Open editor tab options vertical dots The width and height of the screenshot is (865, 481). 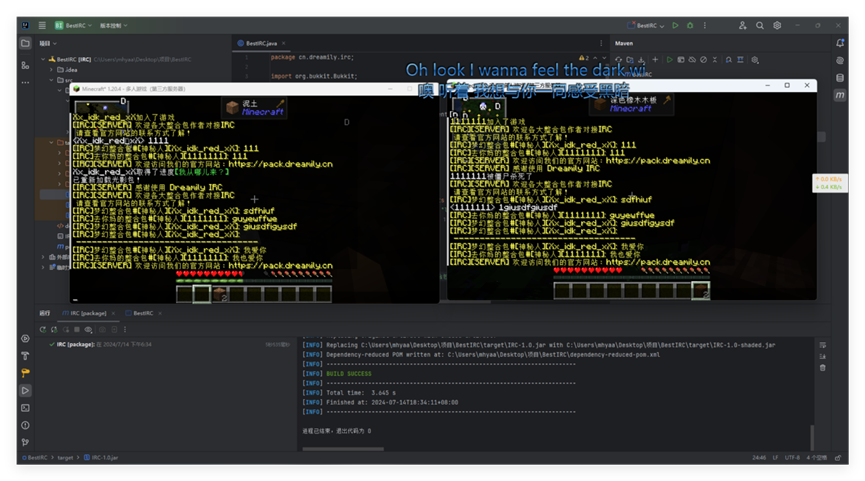(601, 43)
